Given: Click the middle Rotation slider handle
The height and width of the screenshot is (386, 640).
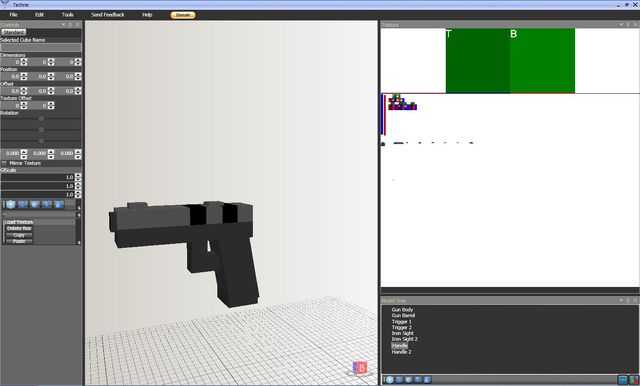Looking at the screenshot, I should click(x=41, y=130).
